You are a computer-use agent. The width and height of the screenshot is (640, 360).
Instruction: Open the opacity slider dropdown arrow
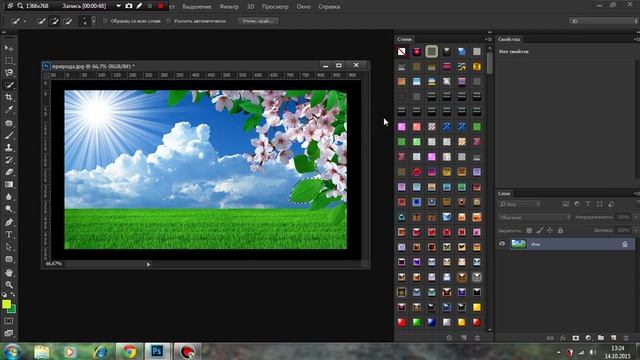636,217
